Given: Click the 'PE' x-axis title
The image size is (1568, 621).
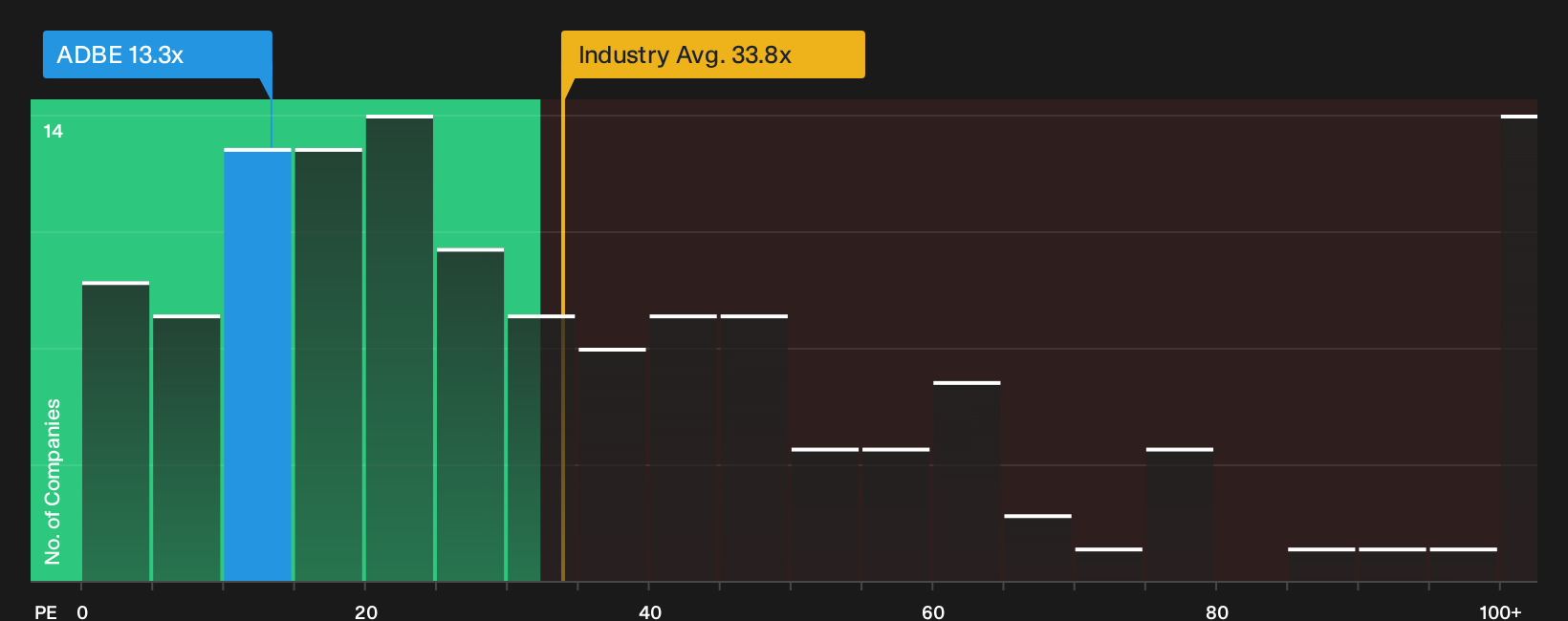Looking at the screenshot, I should click(46, 612).
